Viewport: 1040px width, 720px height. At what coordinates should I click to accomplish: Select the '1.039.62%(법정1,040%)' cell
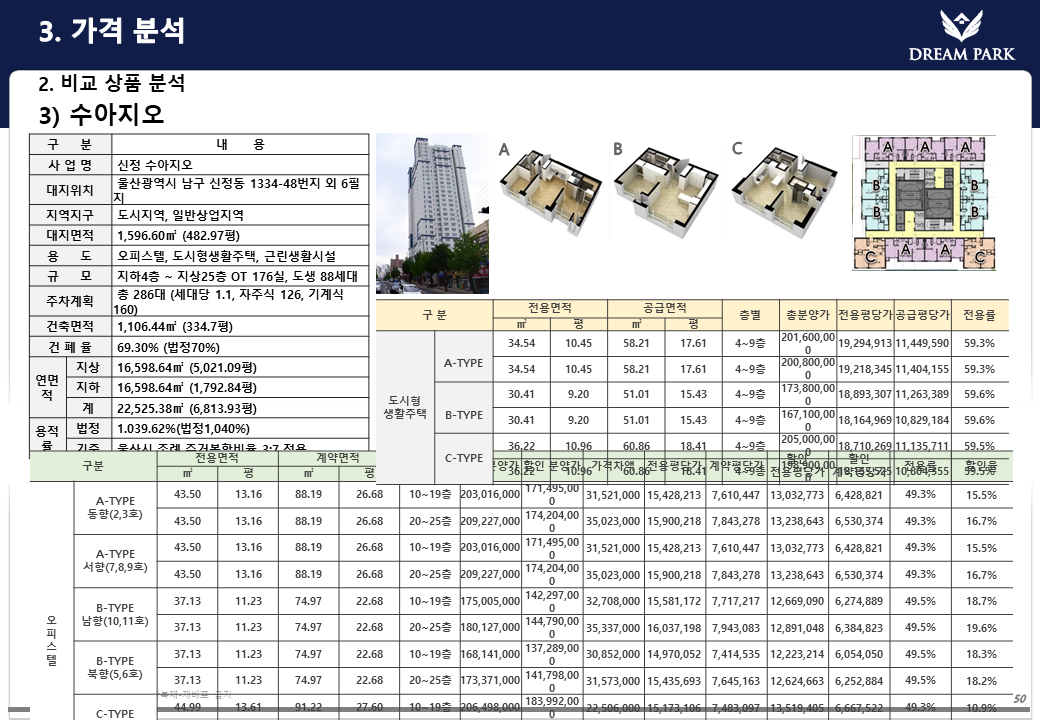click(x=240, y=428)
